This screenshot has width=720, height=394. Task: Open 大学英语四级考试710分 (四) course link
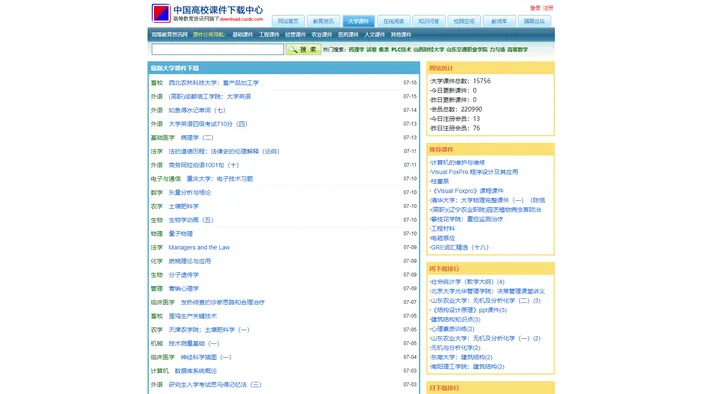coord(208,124)
